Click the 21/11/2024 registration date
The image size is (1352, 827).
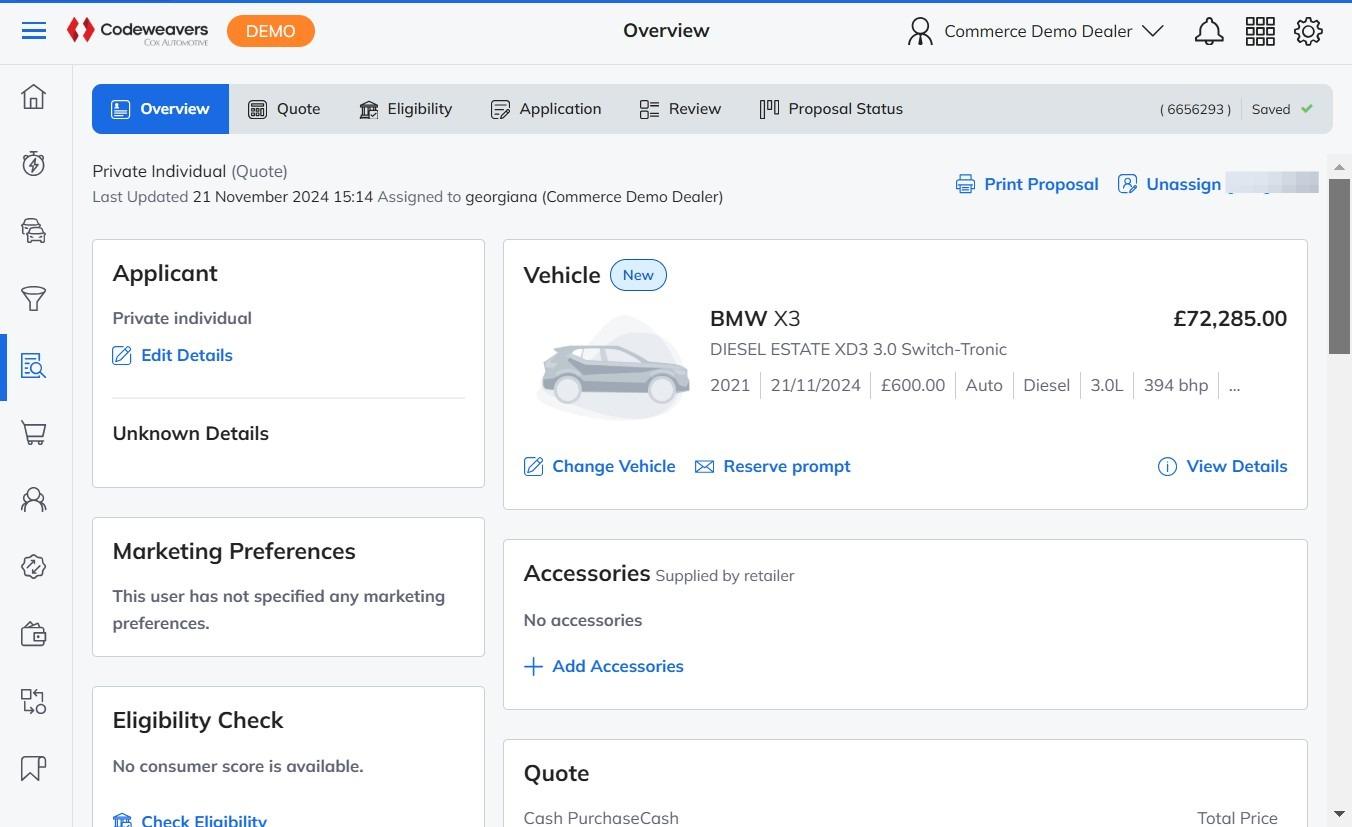[x=816, y=386]
